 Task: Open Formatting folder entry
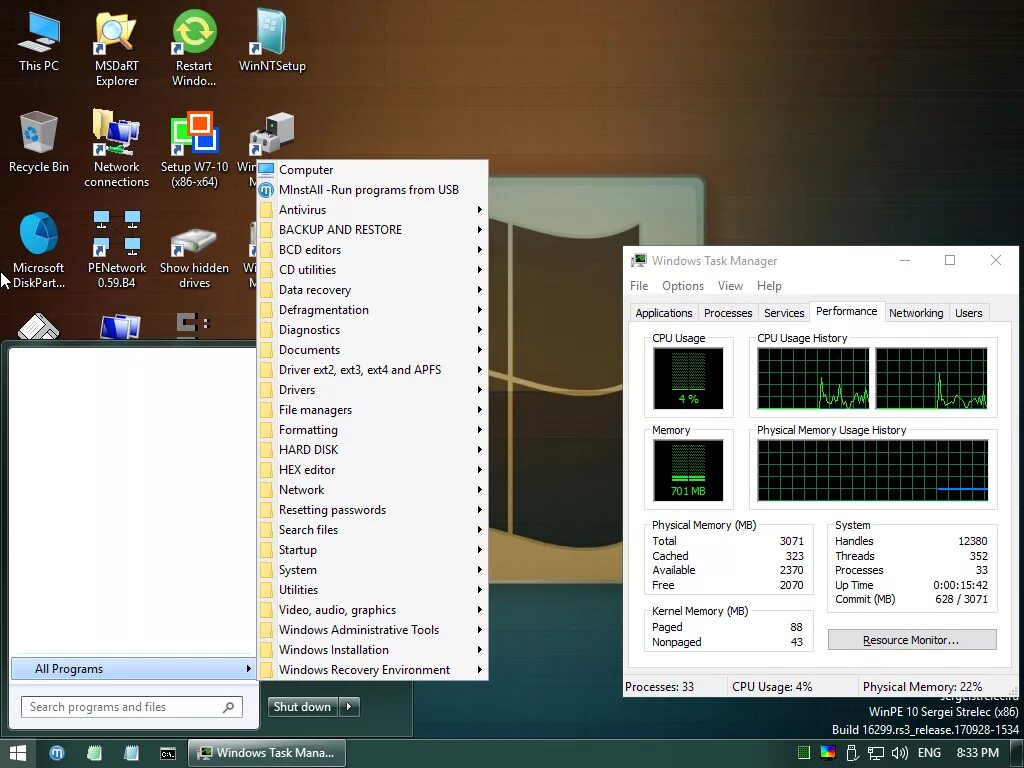372,430
